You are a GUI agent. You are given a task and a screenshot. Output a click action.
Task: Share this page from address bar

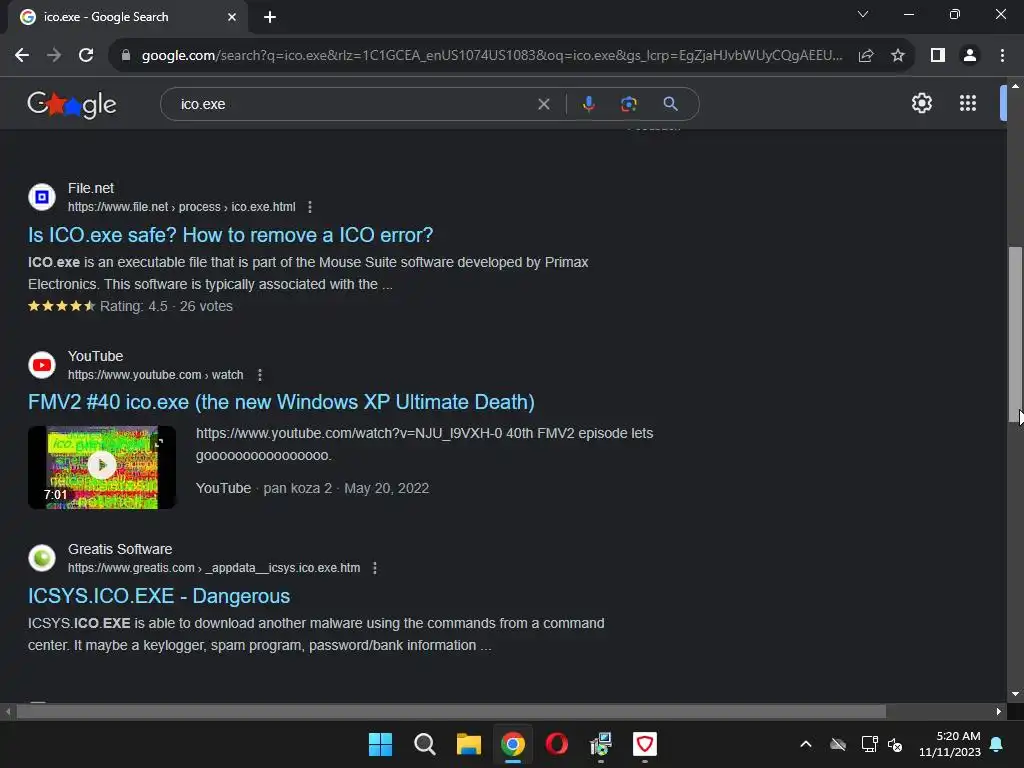pos(866,56)
